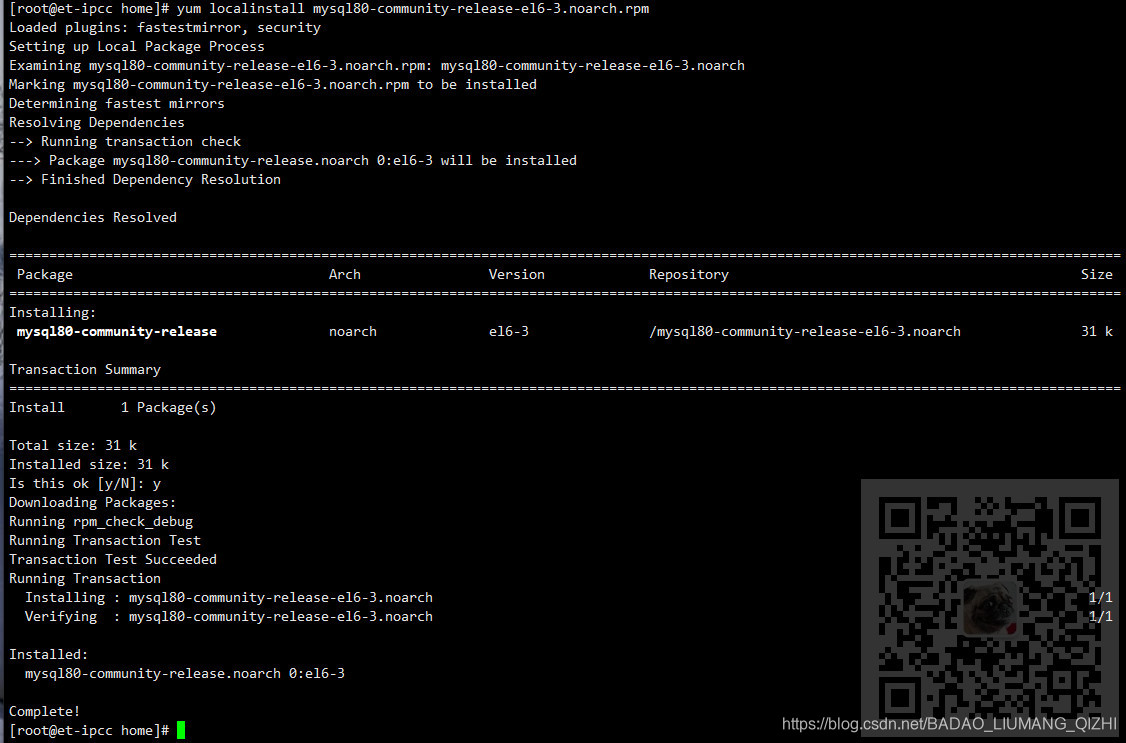Click the 'Complete!' message

point(45,711)
